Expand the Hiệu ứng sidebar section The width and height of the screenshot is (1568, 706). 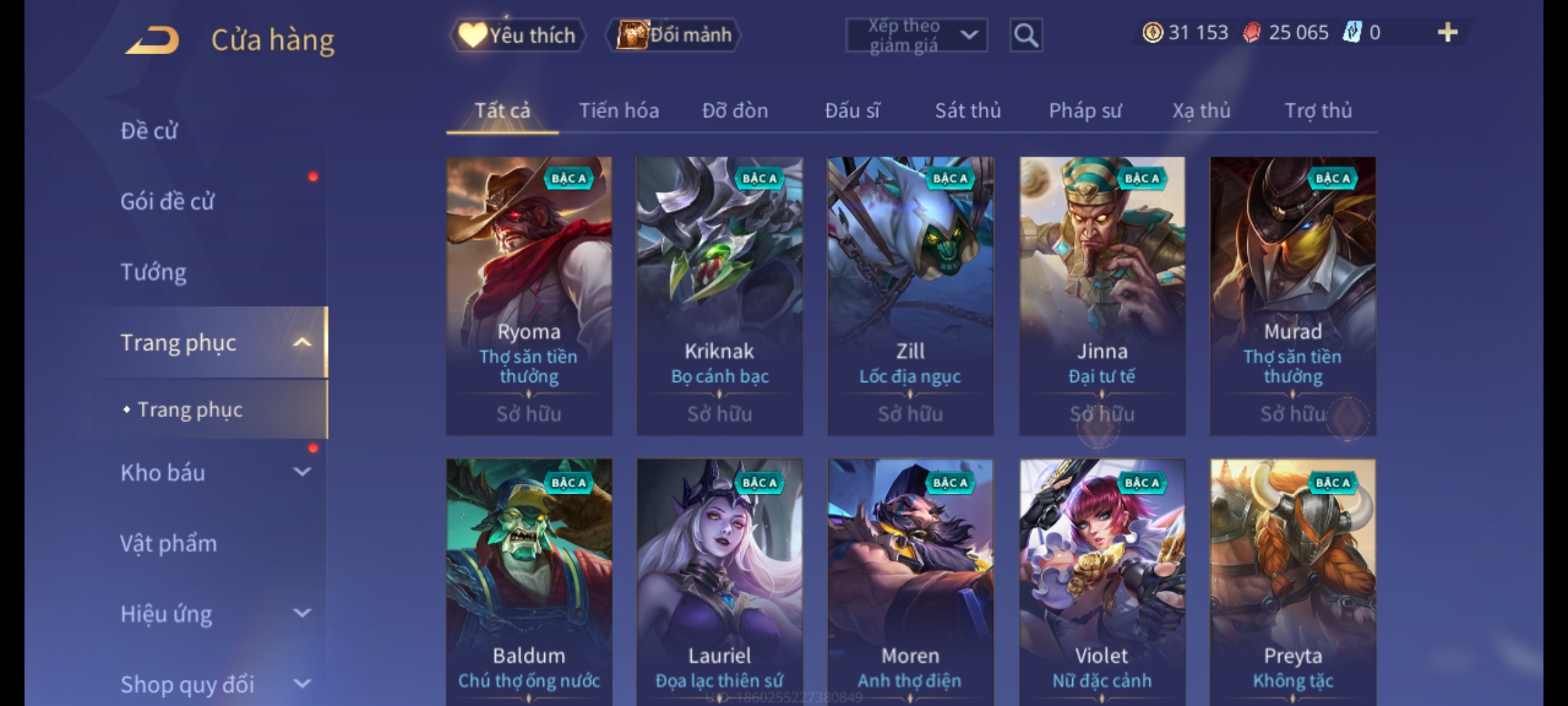pos(302,613)
